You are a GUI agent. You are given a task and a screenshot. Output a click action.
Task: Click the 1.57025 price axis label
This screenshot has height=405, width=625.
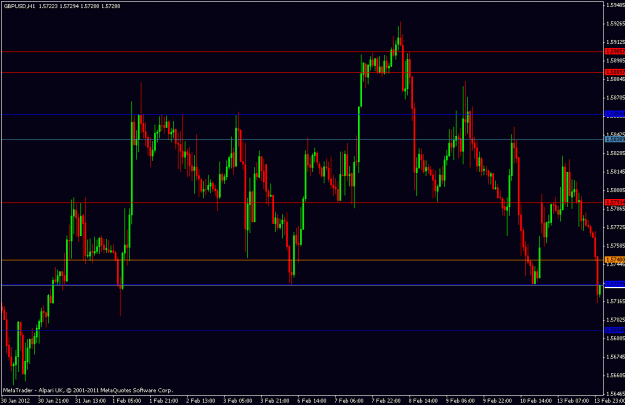pyautogui.click(x=615, y=320)
